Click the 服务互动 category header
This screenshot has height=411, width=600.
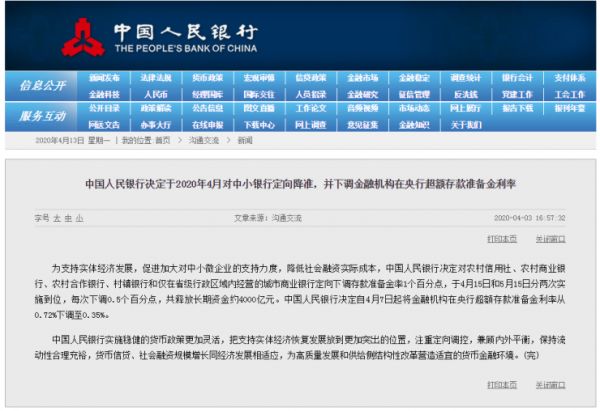click(x=42, y=116)
